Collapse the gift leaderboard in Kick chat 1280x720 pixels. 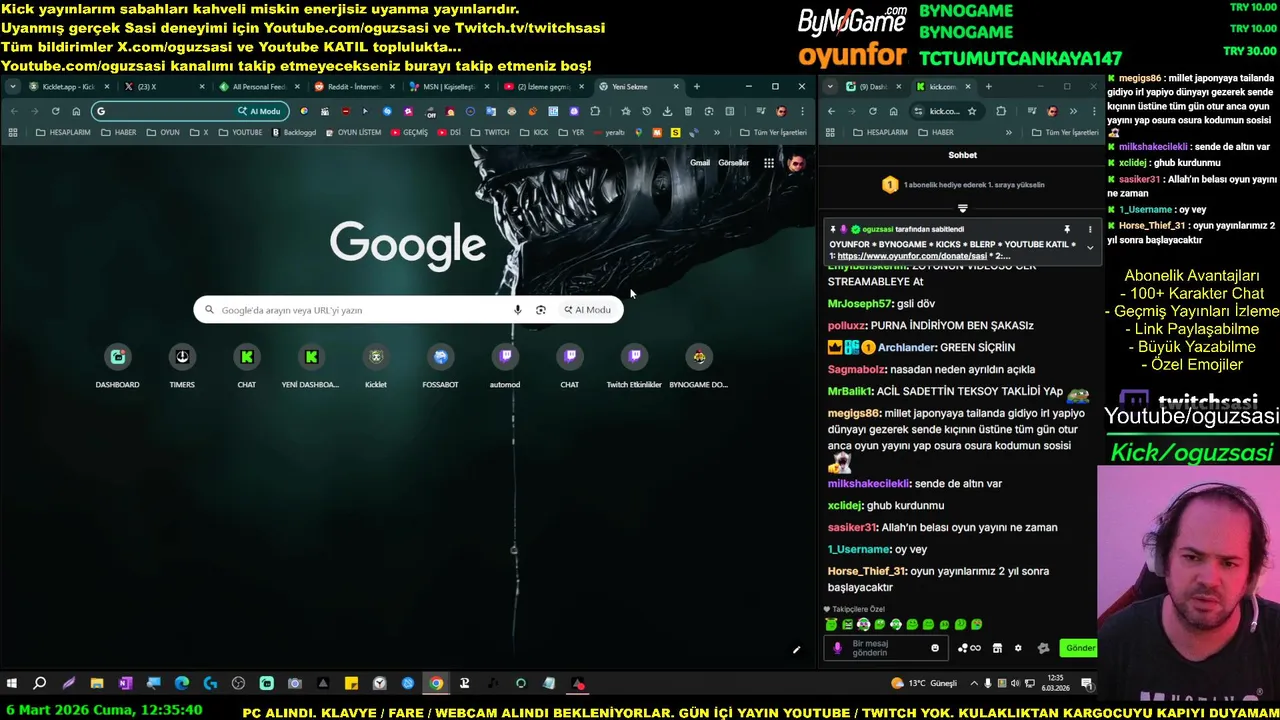(x=963, y=208)
